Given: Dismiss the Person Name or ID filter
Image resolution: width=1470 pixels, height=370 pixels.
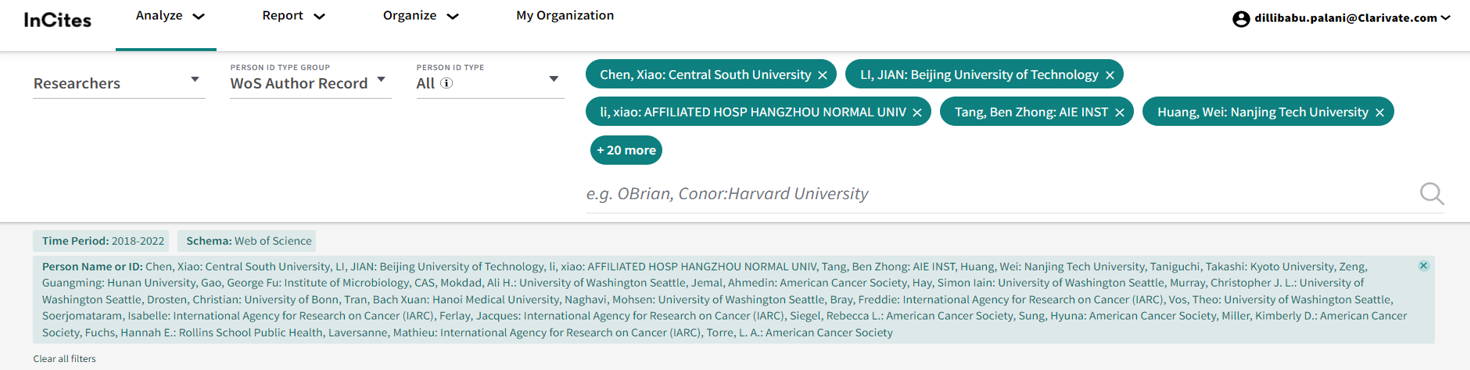Looking at the screenshot, I should pyautogui.click(x=1423, y=266).
